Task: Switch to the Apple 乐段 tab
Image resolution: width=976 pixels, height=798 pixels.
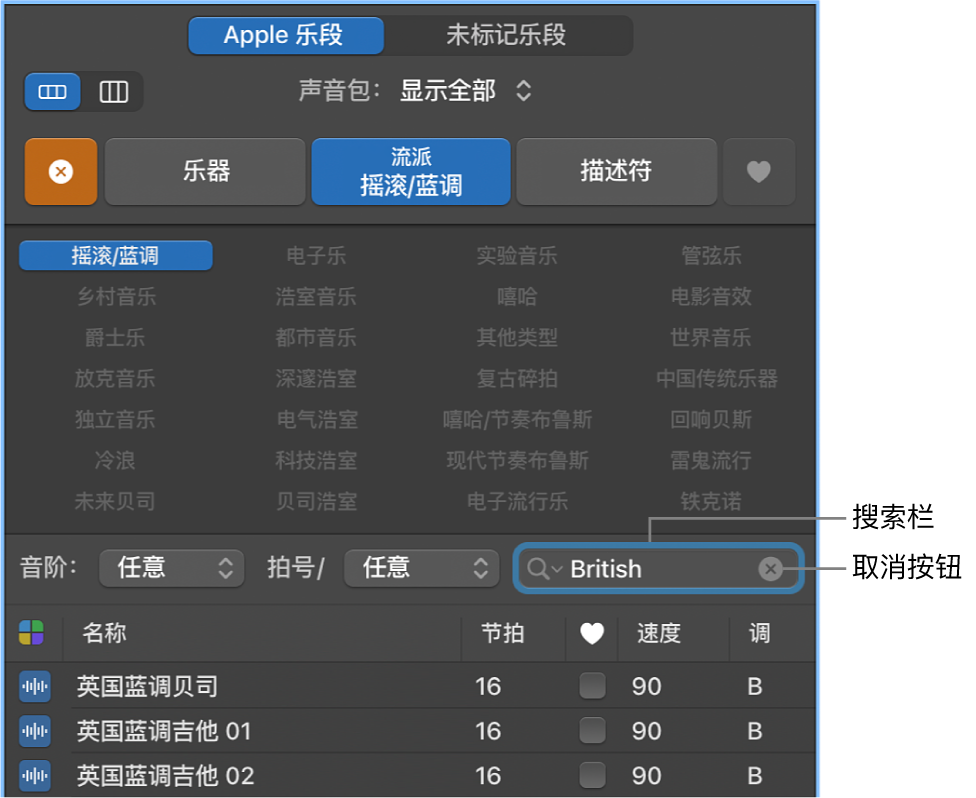Action: point(285,35)
